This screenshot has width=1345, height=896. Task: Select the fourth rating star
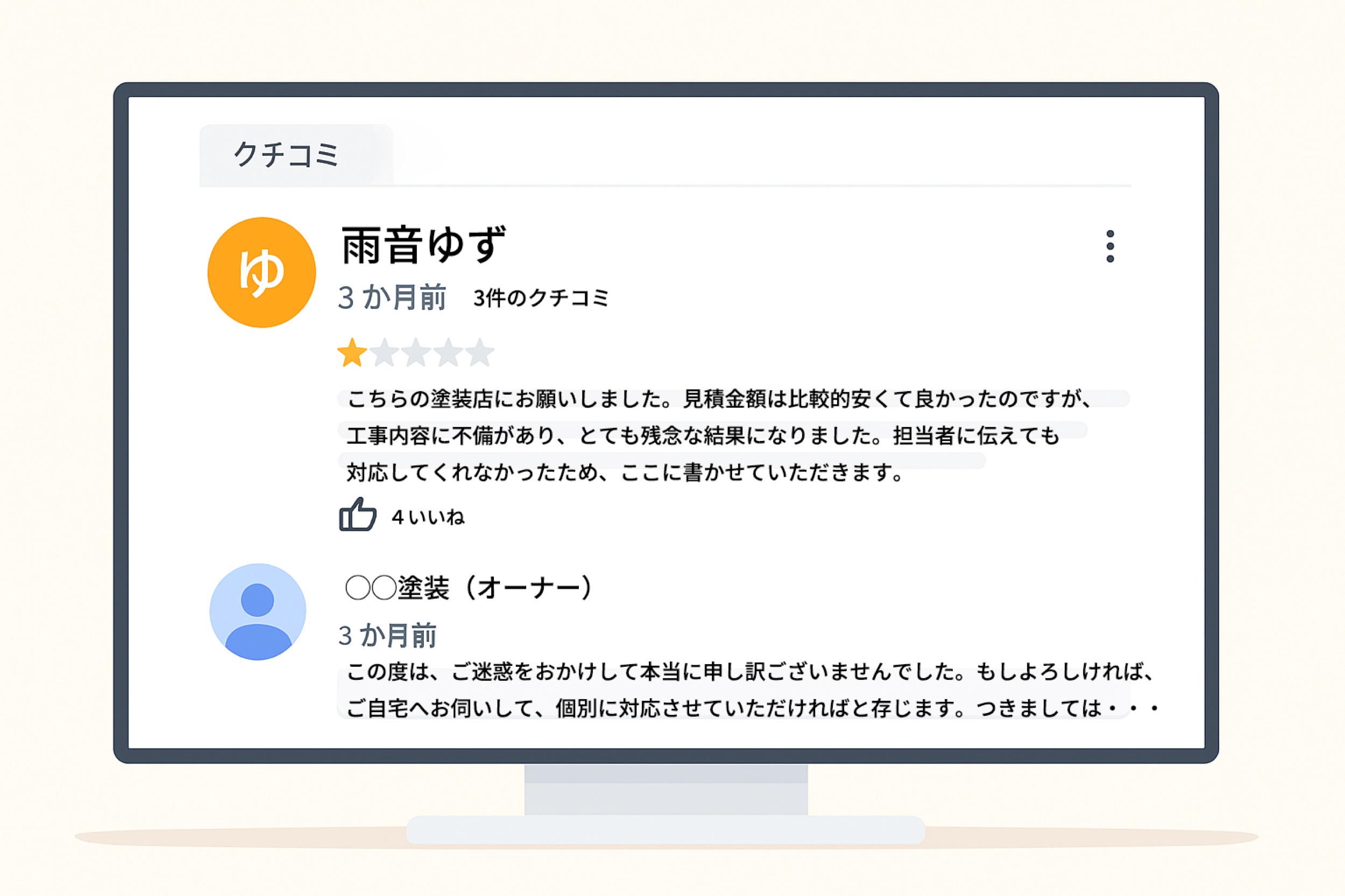pyautogui.click(x=448, y=353)
